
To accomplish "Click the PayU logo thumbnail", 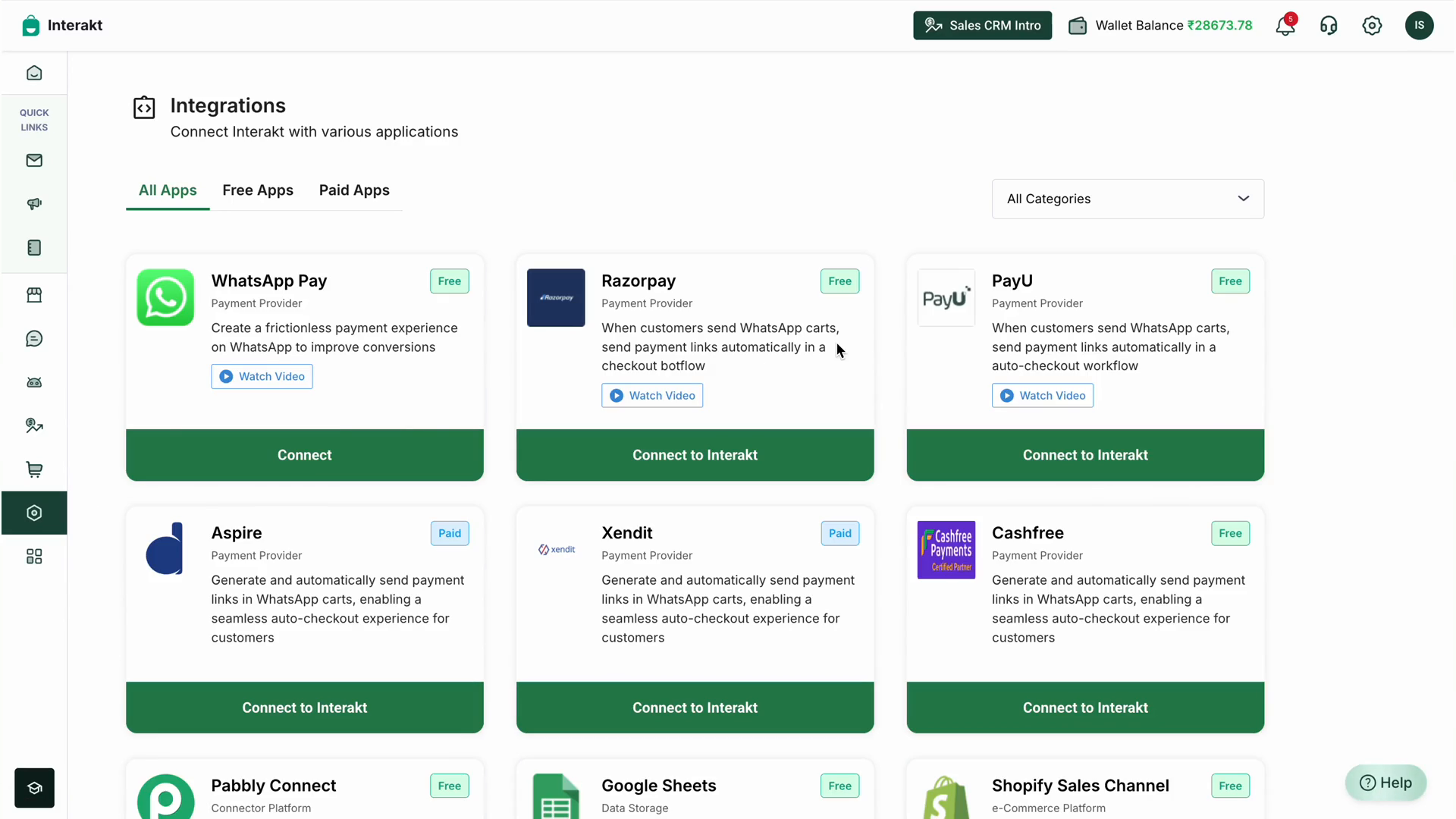I will tap(946, 297).
